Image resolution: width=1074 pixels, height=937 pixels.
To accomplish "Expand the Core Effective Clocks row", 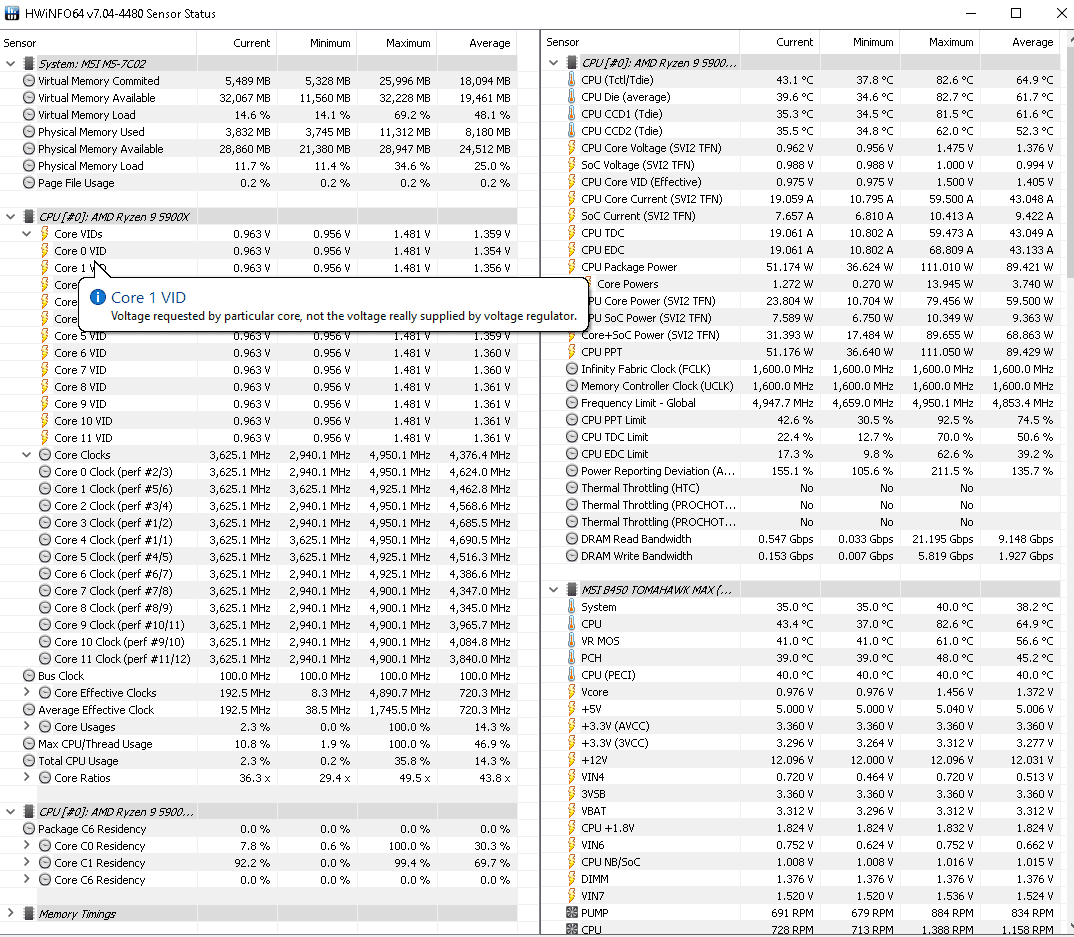I will pyautogui.click(x=26, y=692).
